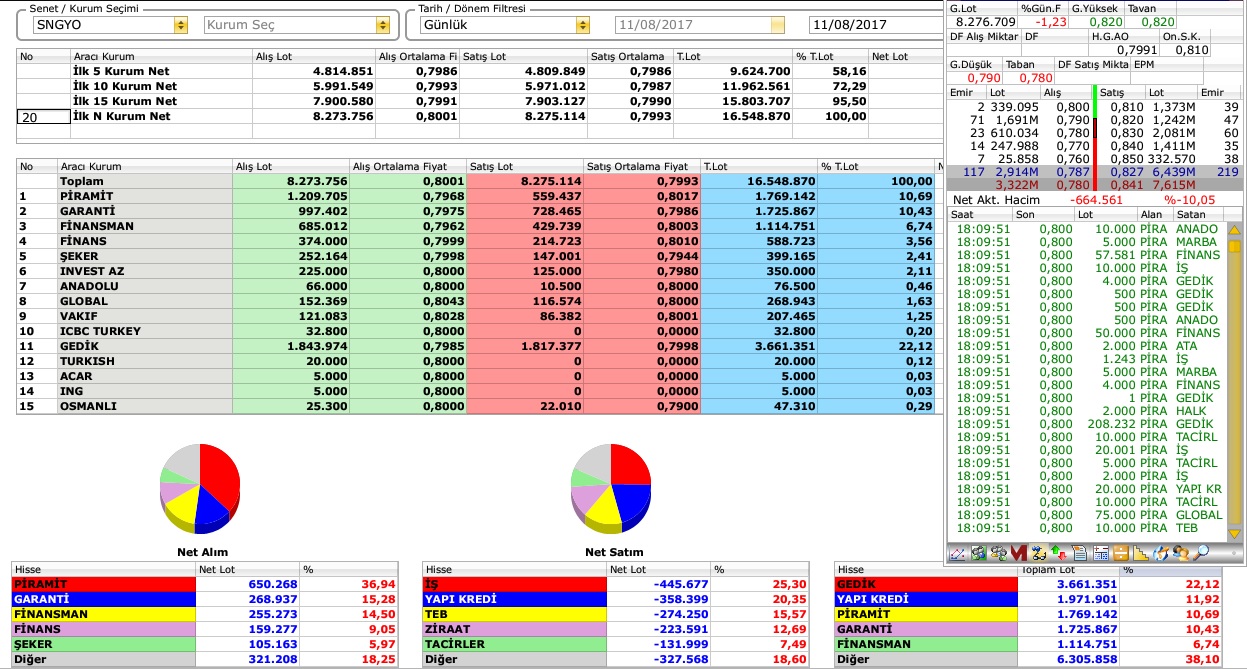The image size is (1247, 669).
Task: Click the Aracı Kurum header in the broker table
Action: coord(144,166)
